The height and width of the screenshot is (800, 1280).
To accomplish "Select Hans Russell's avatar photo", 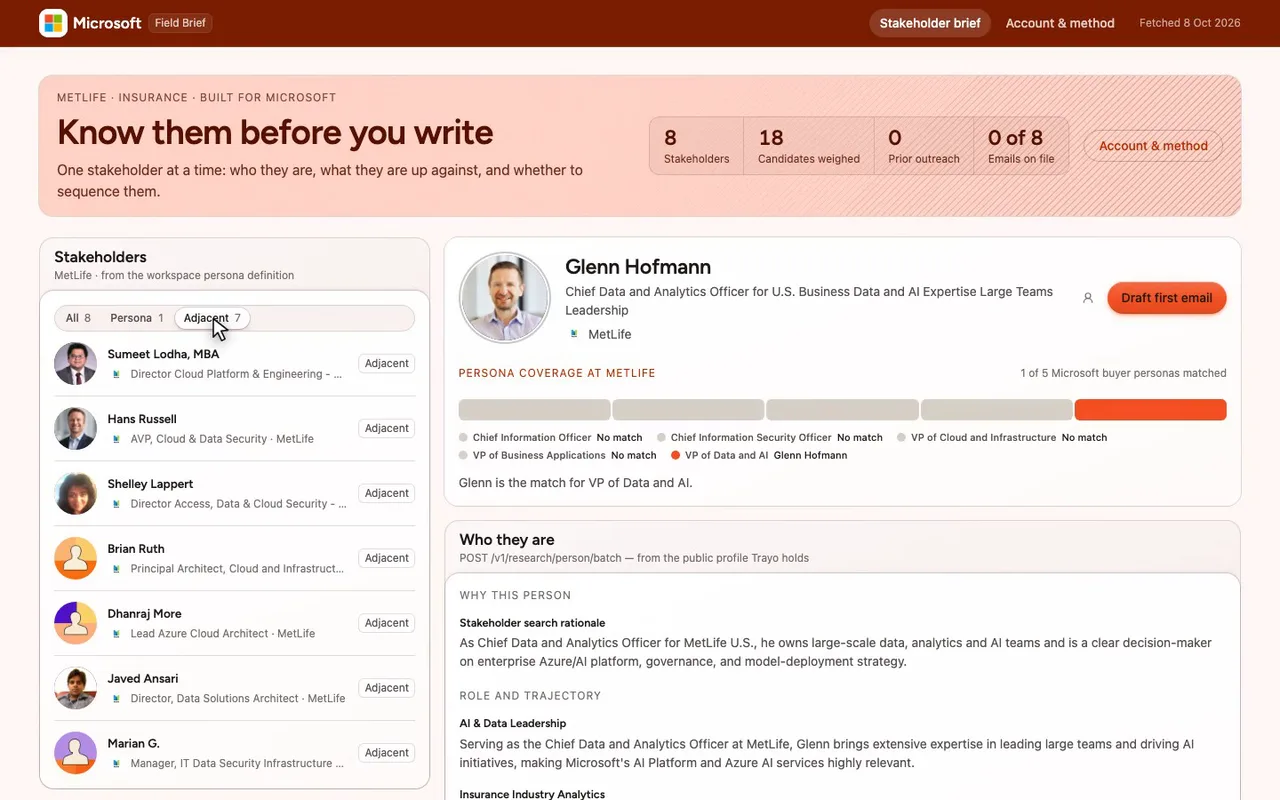I will pyautogui.click(x=76, y=429).
